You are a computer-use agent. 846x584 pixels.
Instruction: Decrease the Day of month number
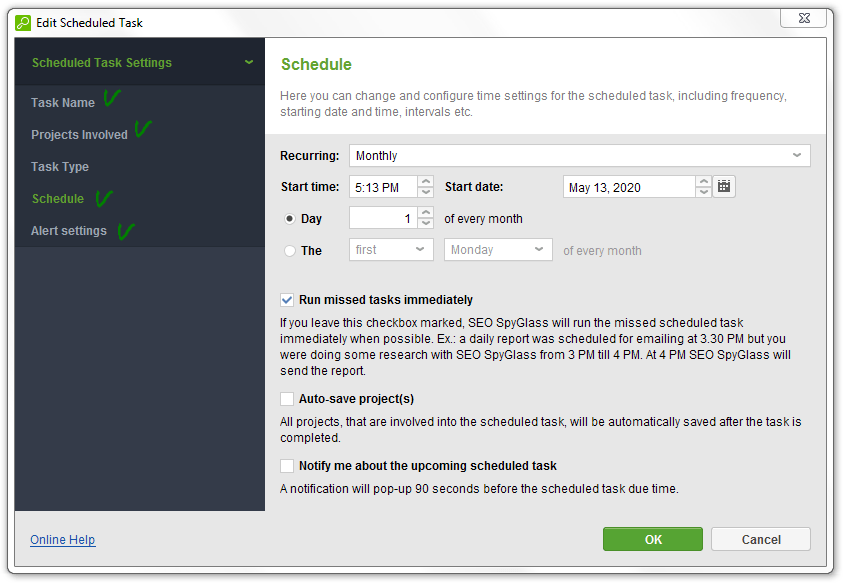point(426,223)
